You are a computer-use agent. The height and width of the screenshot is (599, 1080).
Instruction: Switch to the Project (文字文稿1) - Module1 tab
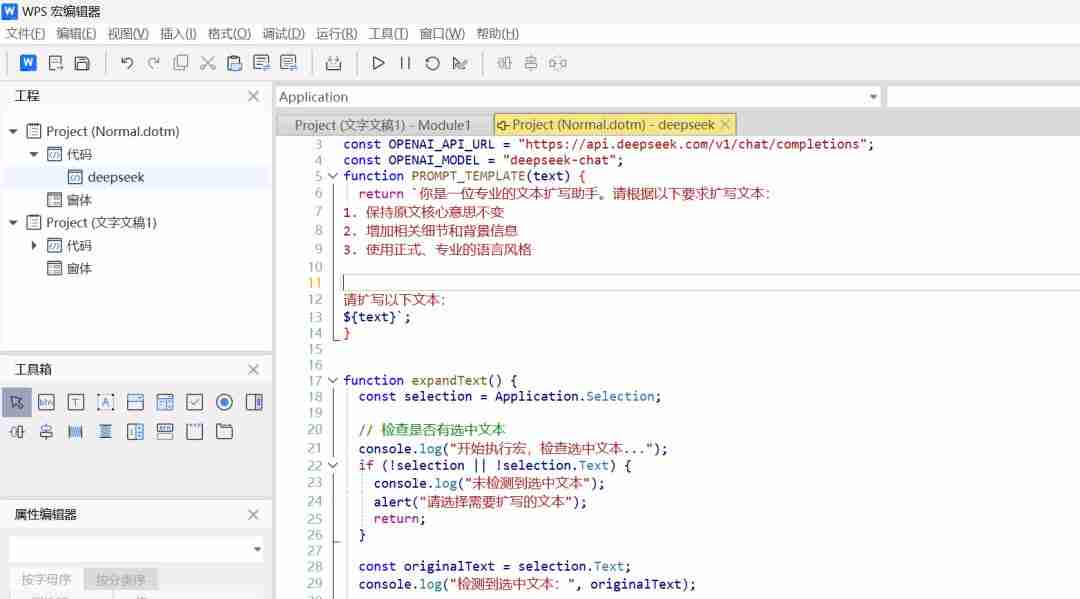click(x=380, y=124)
